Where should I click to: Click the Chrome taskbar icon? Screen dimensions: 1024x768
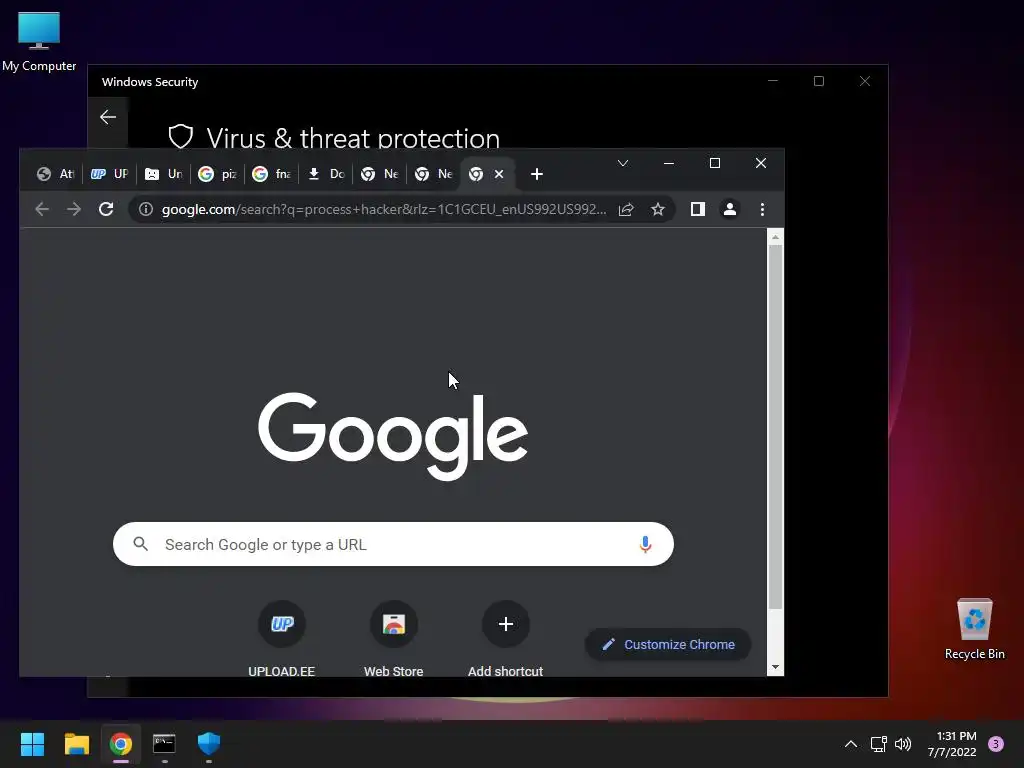click(121, 744)
